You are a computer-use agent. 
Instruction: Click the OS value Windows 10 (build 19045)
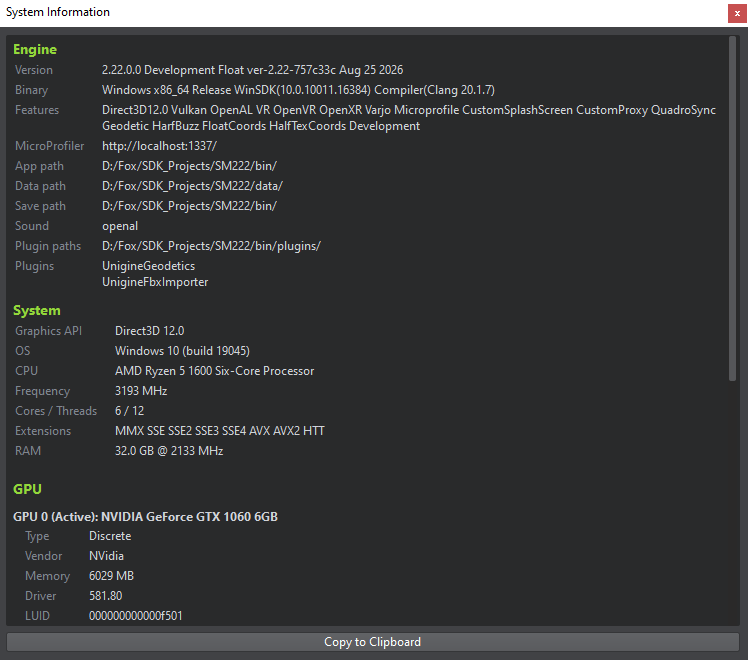pos(182,351)
